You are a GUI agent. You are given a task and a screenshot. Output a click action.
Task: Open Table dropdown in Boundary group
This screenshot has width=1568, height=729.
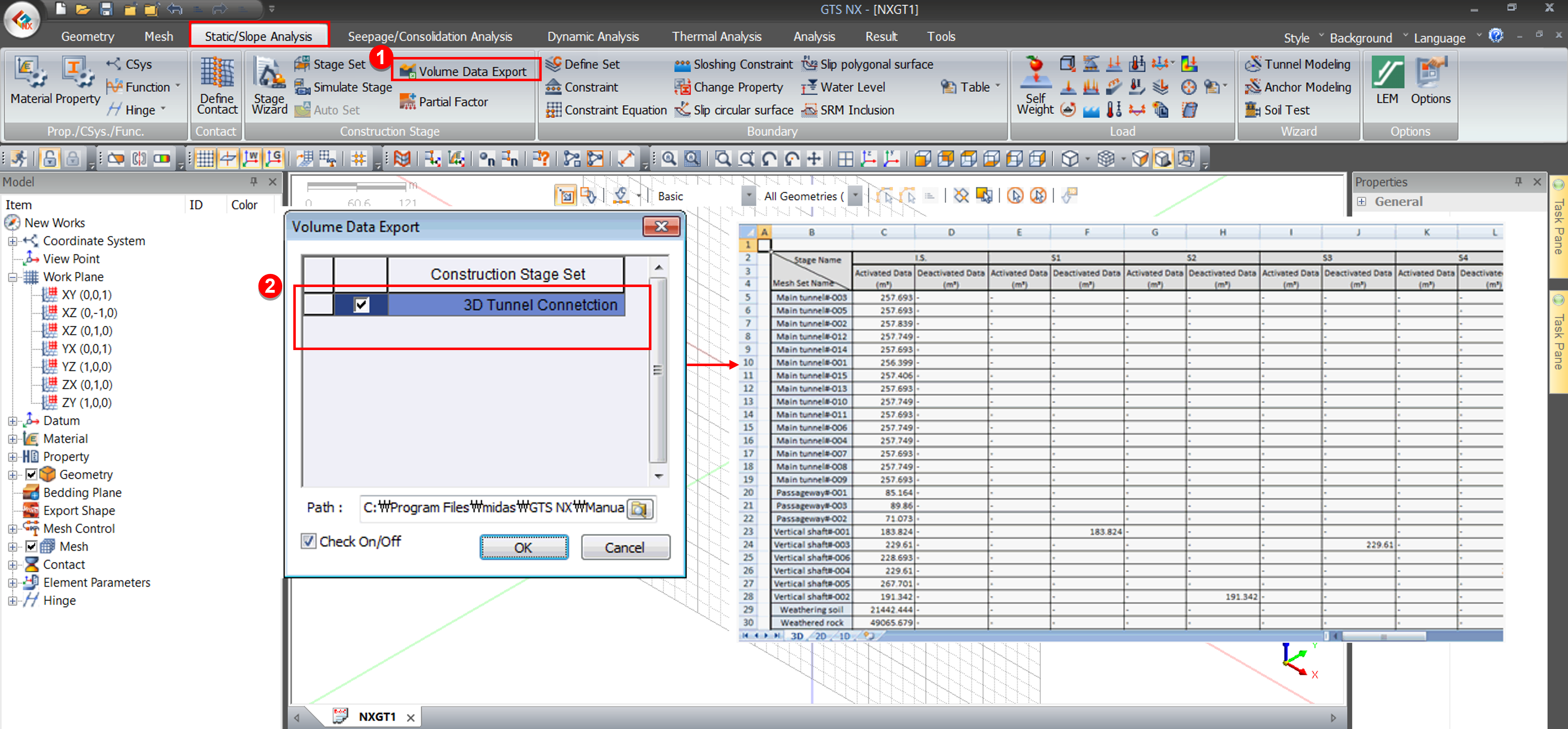click(x=998, y=87)
